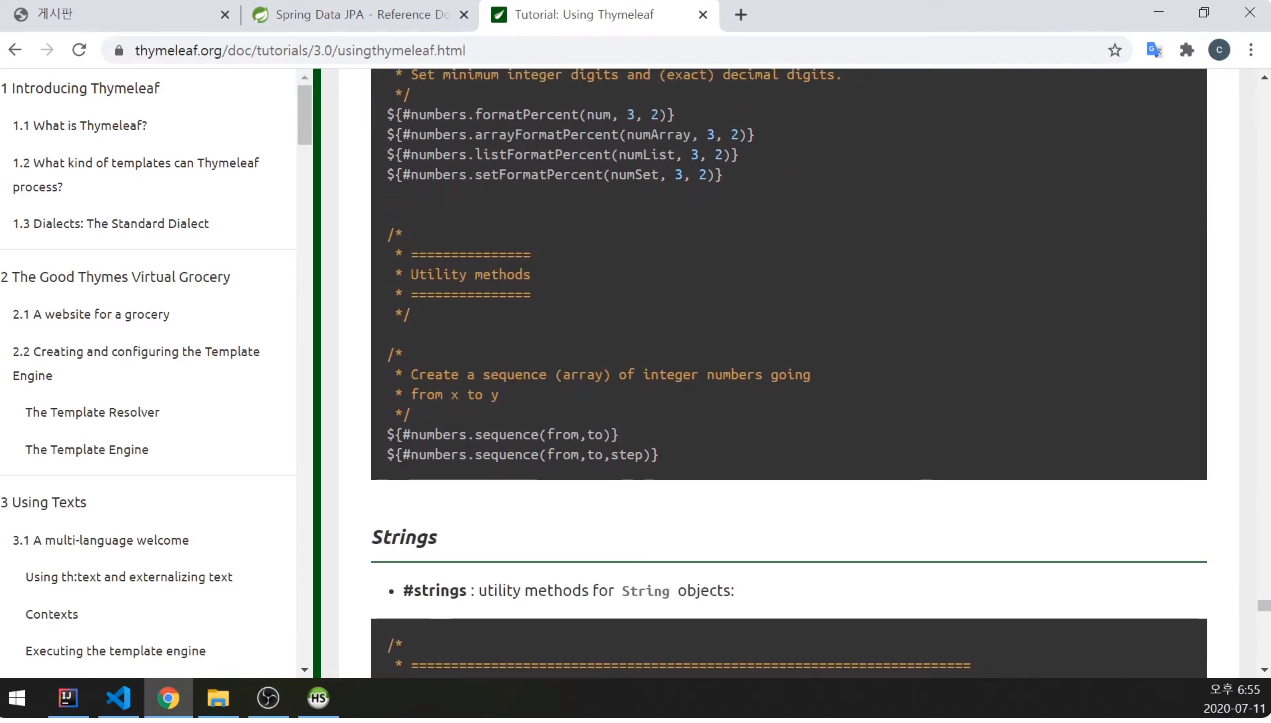
Task: Open the HS app from taskbar
Action: coord(318,698)
